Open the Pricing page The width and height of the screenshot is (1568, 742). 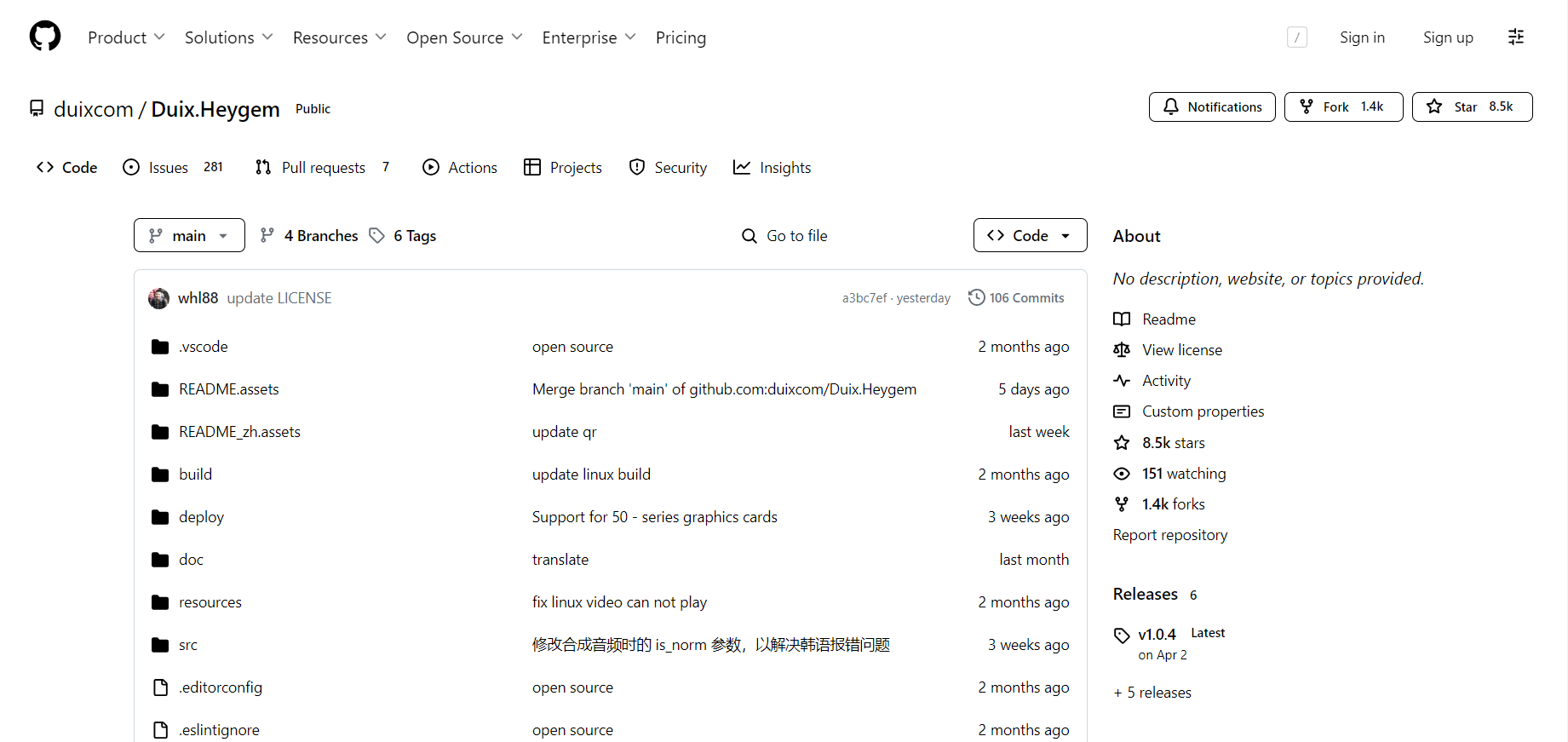pos(681,37)
